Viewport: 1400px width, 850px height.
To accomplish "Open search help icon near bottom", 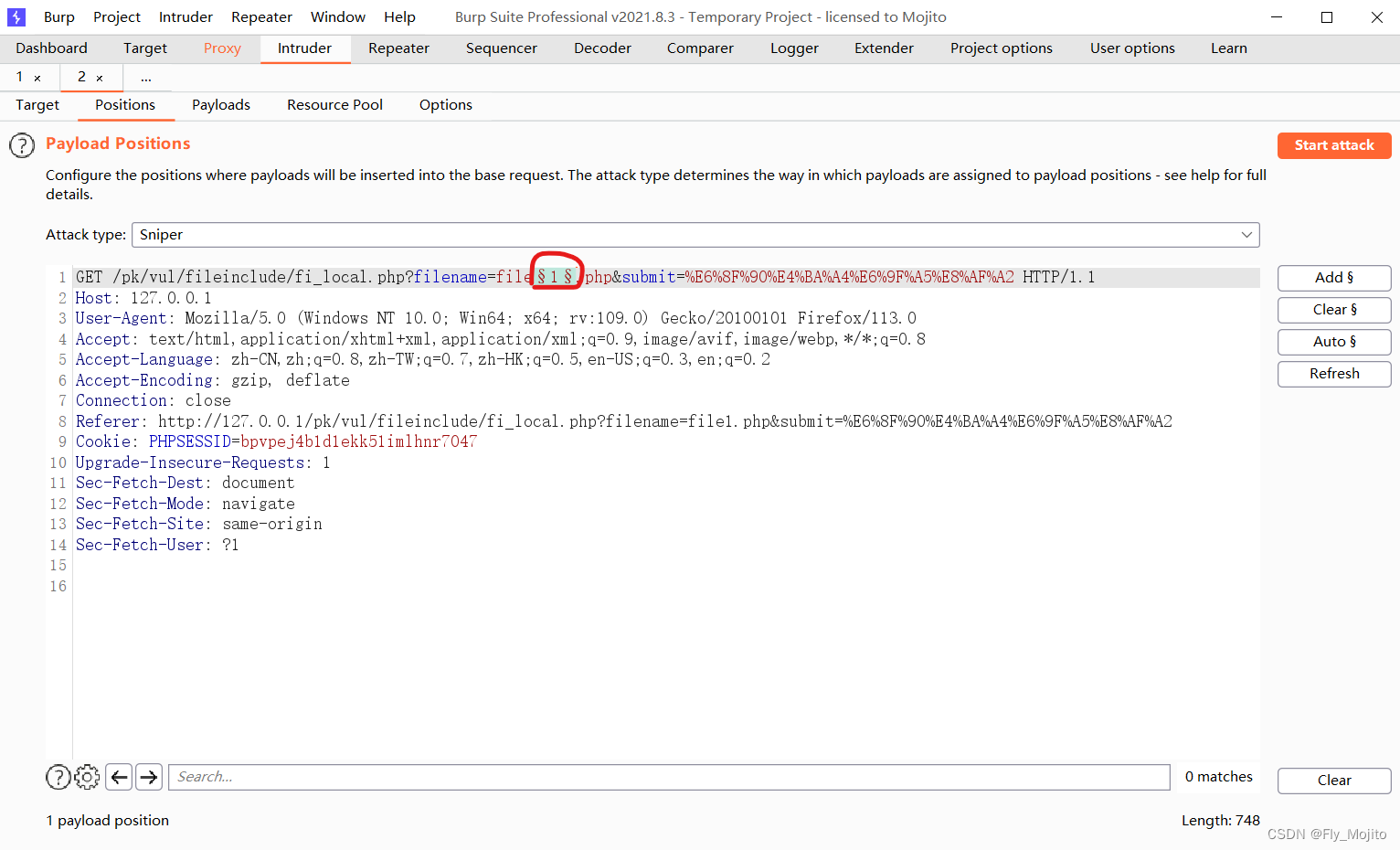I will pyautogui.click(x=58, y=777).
